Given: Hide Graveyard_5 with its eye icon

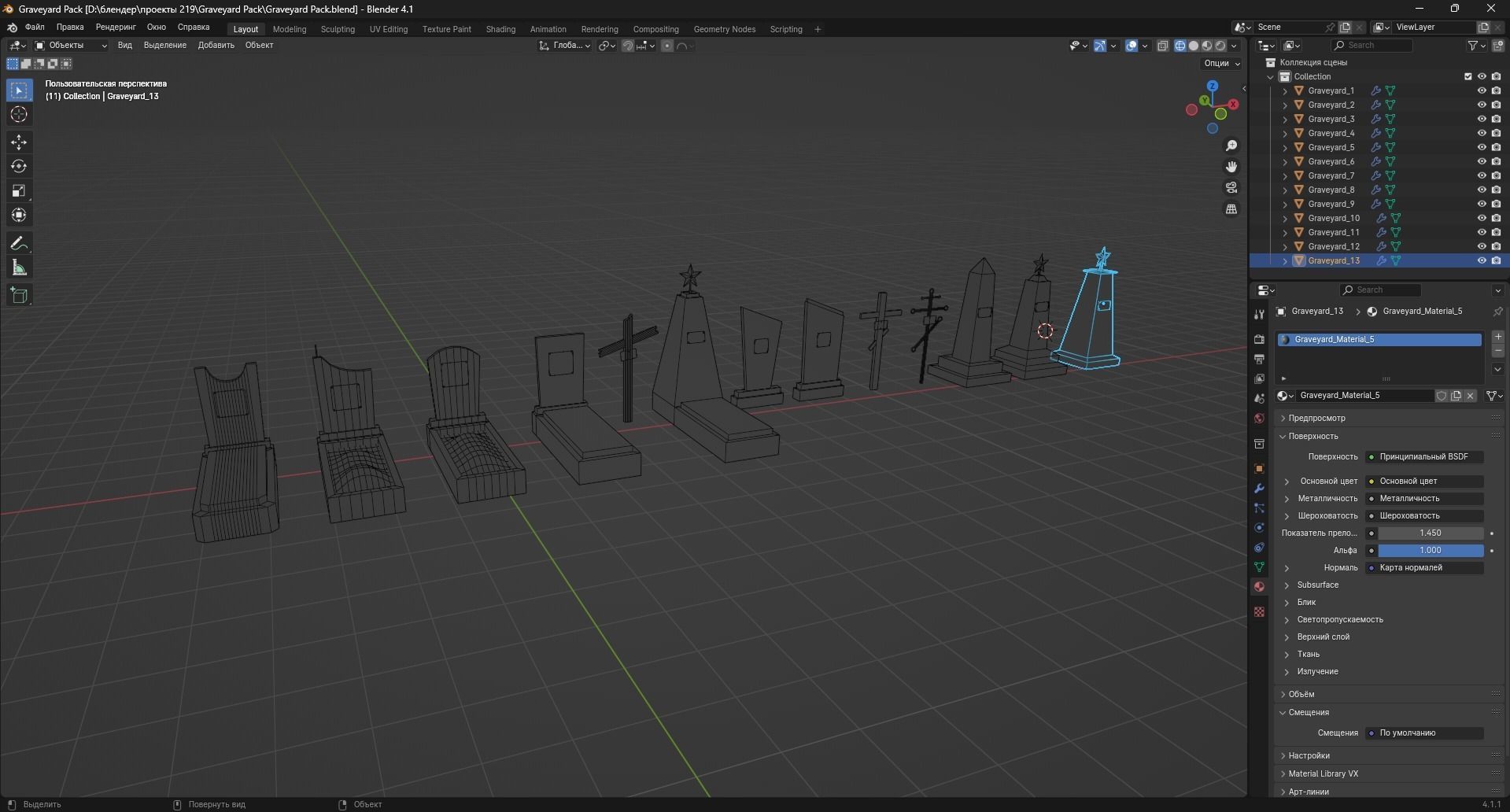Looking at the screenshot, I should (1482, 148).
